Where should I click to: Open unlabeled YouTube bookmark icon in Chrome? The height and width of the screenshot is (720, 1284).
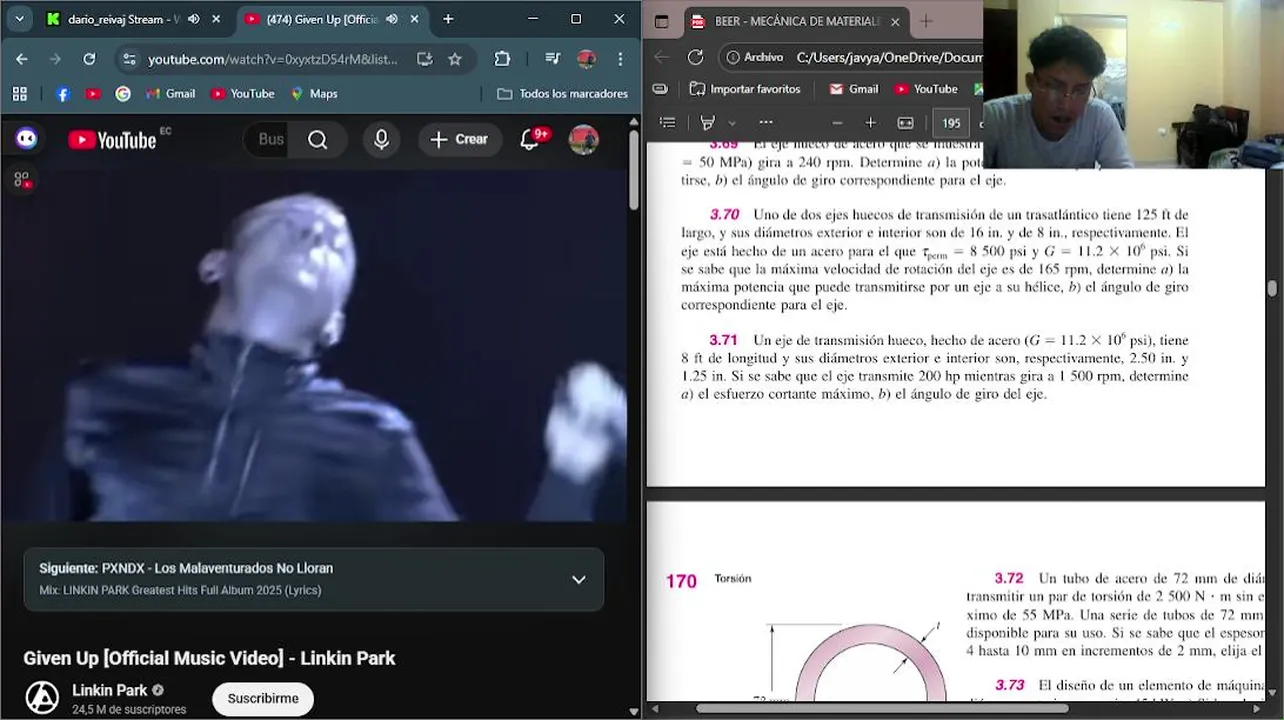(x=93, y=94)
